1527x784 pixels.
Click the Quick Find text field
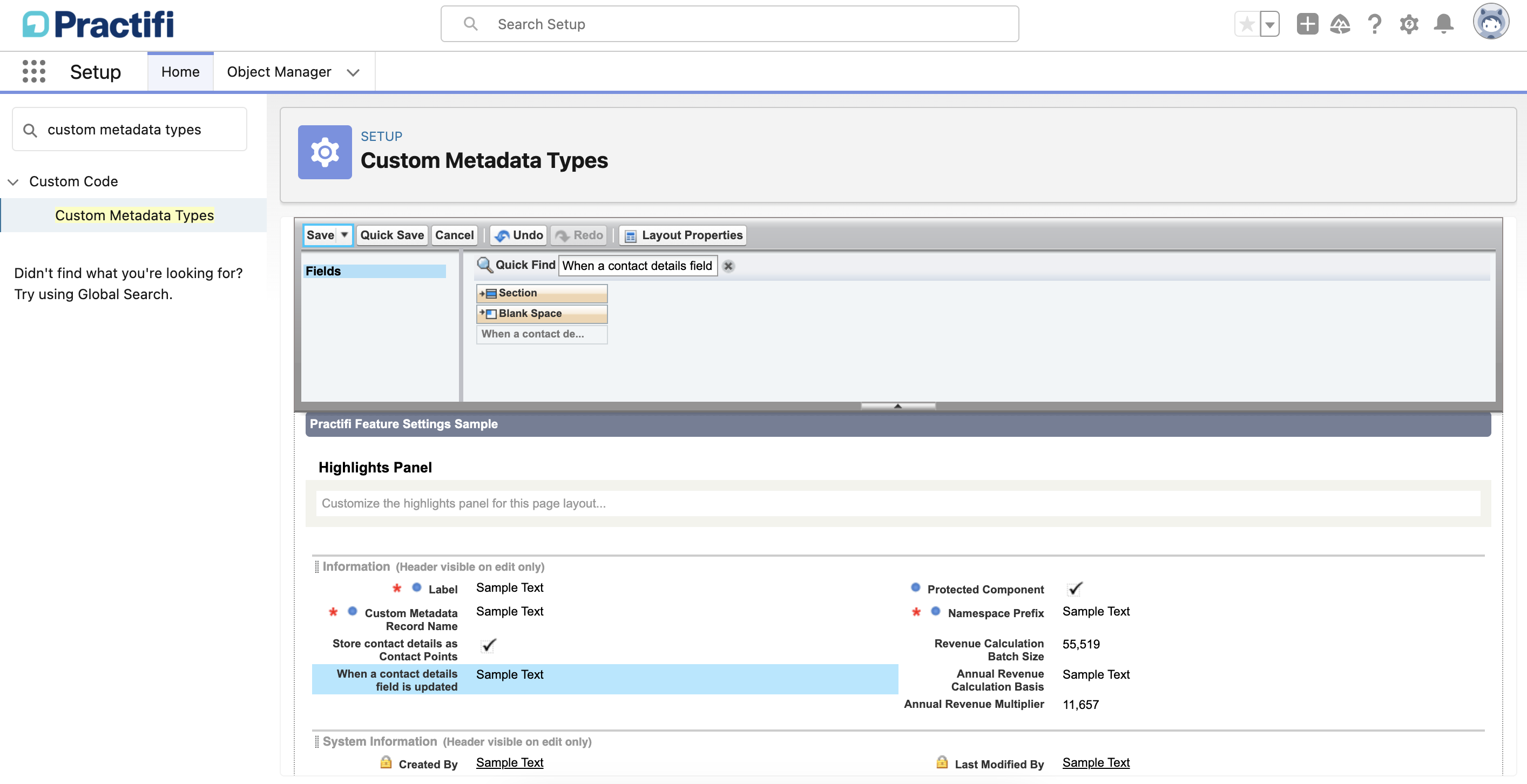point(638,266)
